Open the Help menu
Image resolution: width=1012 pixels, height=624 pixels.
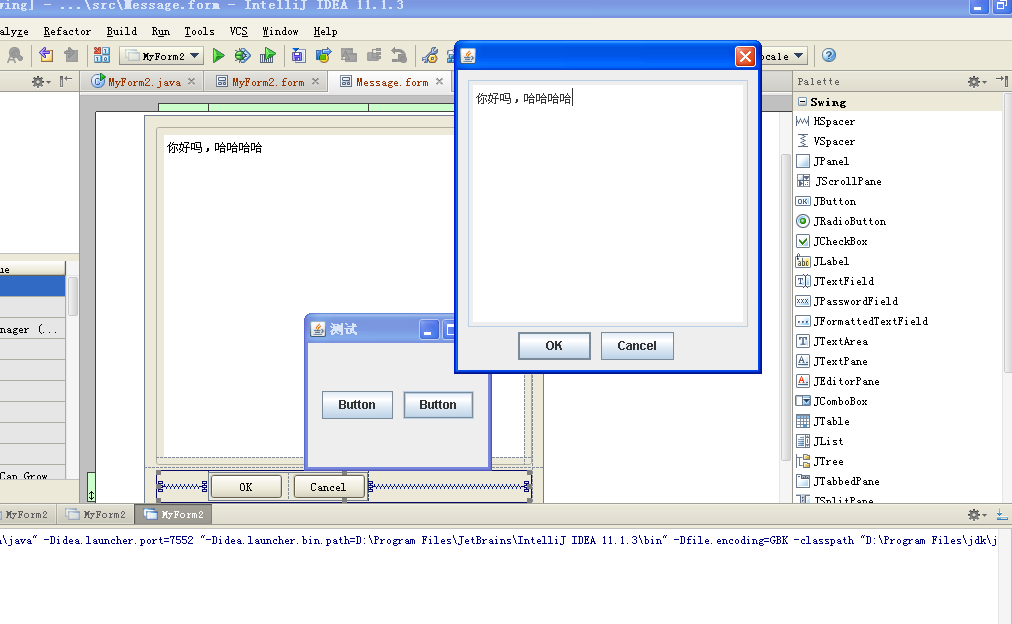pyautogui.click(x=325, y=31)
